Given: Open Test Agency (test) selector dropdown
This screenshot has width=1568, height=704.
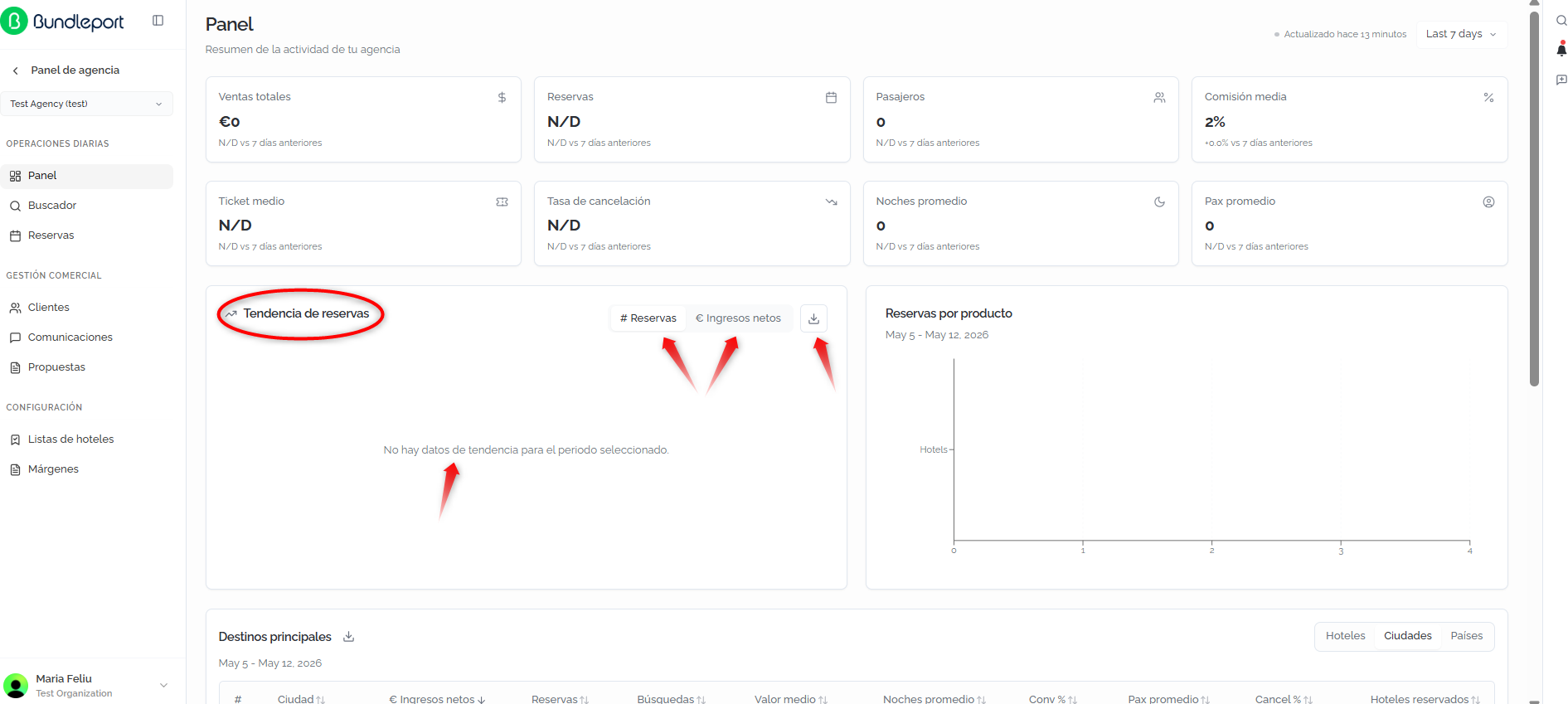Looking at the screenshot, I should (87, 104).
